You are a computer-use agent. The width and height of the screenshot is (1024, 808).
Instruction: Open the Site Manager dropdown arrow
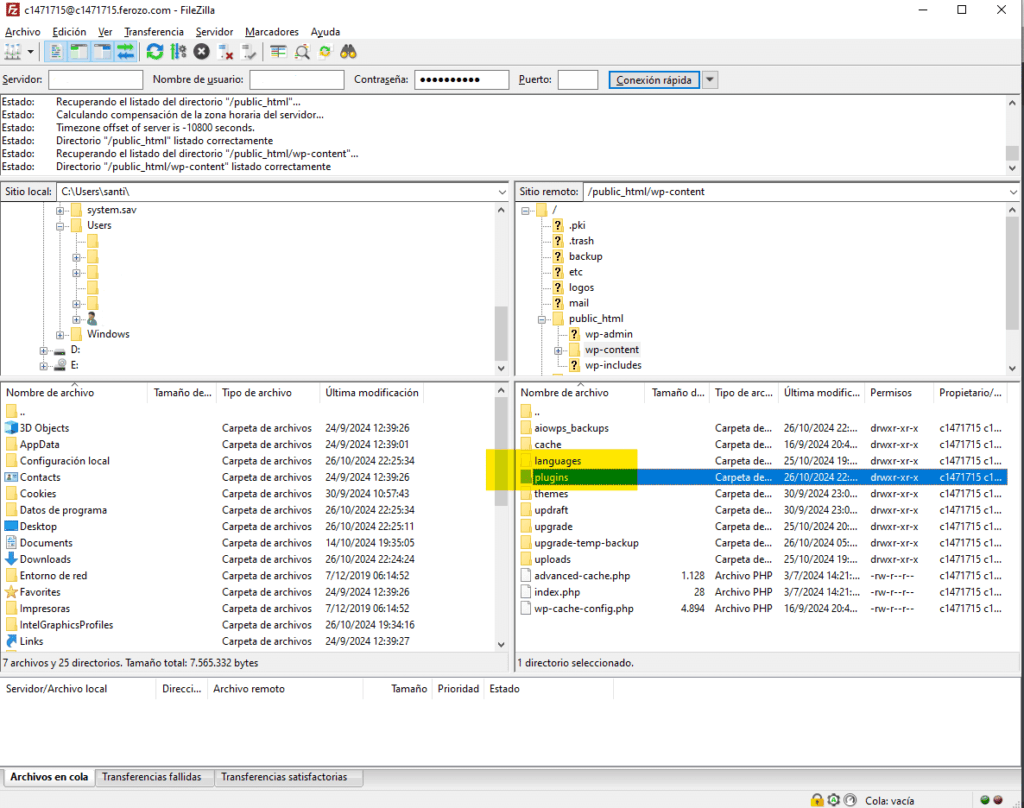(30, 51)
